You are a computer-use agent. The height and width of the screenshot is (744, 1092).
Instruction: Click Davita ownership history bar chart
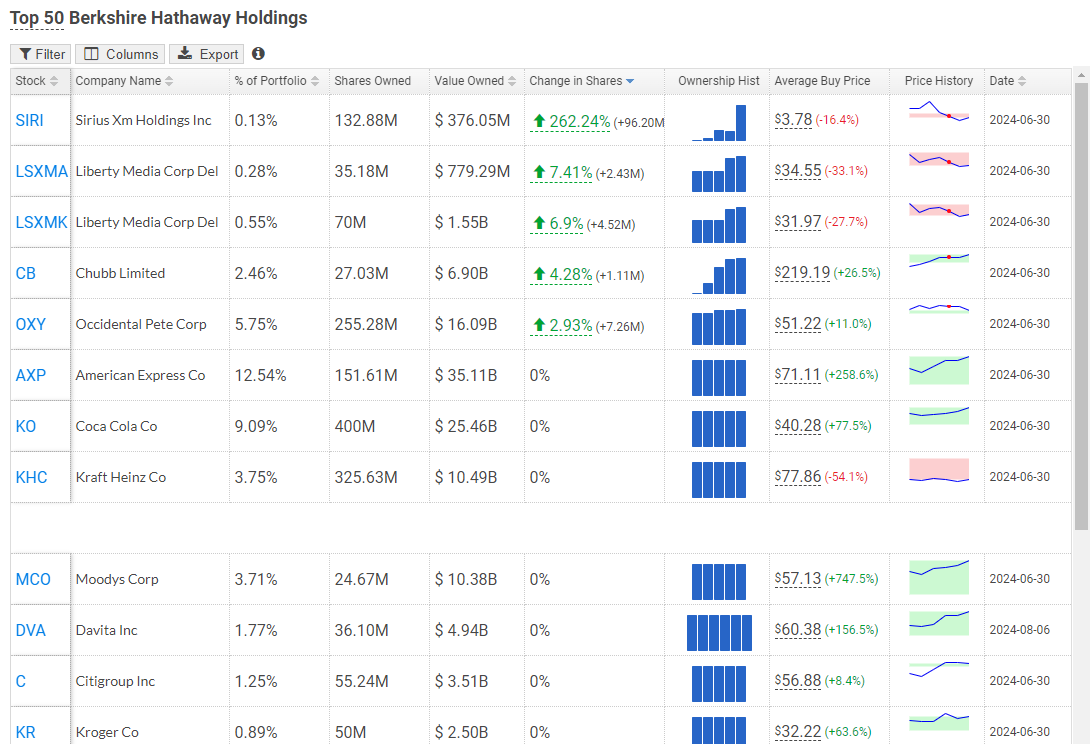tap(719, 633)
